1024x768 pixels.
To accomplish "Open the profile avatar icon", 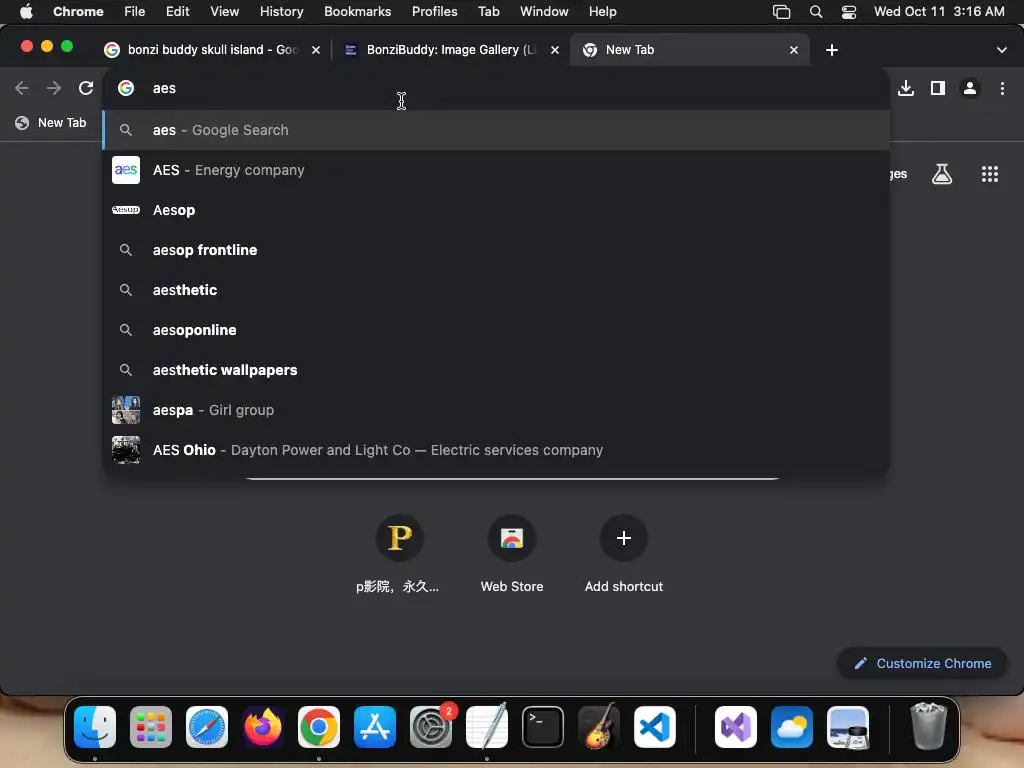I will click(970, 88).
